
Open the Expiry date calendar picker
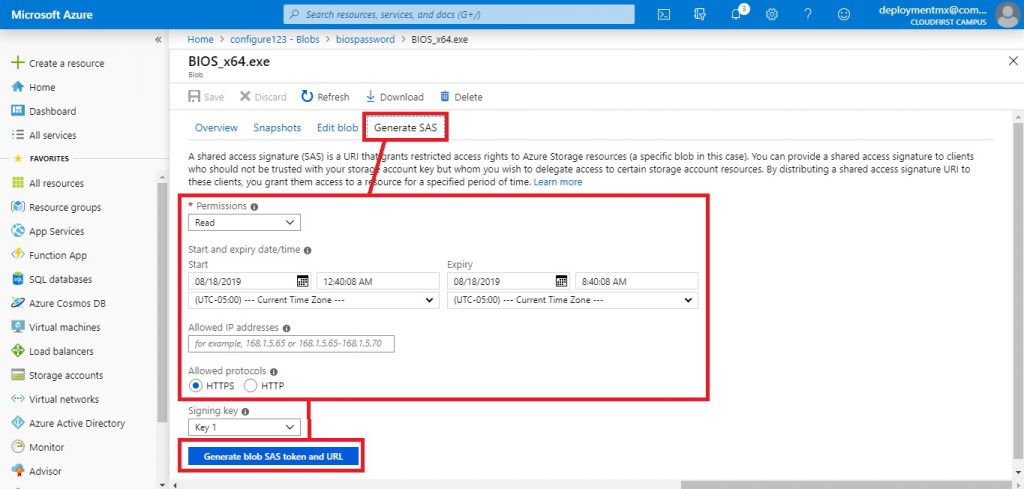561,281
